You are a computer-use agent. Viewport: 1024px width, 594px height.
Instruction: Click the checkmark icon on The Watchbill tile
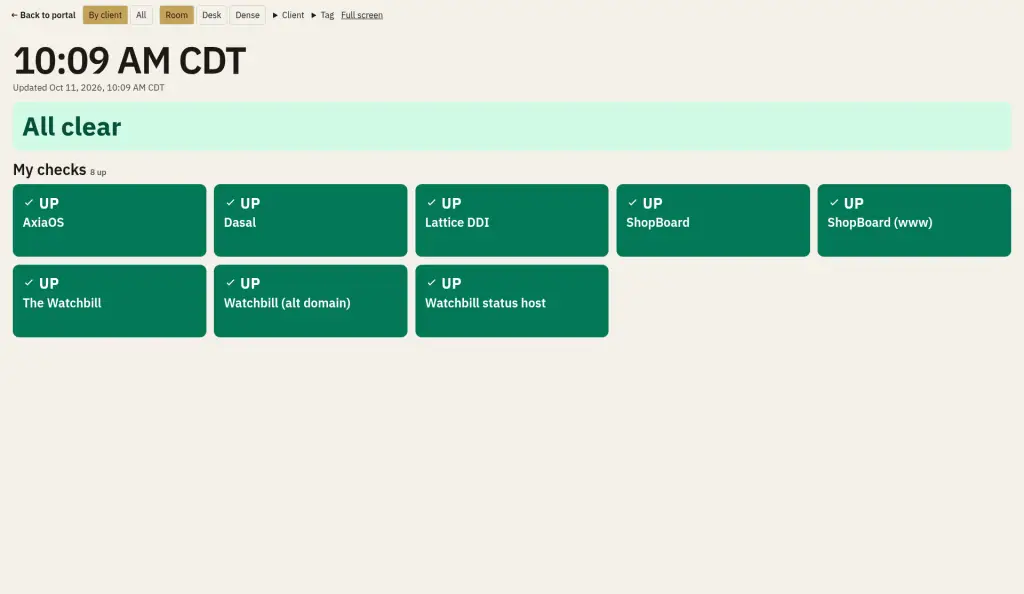click(29, 283)
